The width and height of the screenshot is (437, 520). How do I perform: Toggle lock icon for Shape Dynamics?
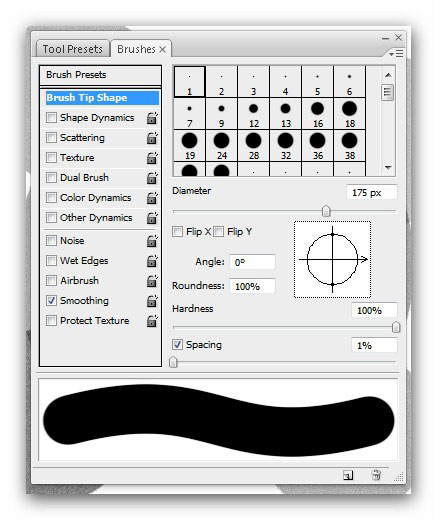click(152, 118)
